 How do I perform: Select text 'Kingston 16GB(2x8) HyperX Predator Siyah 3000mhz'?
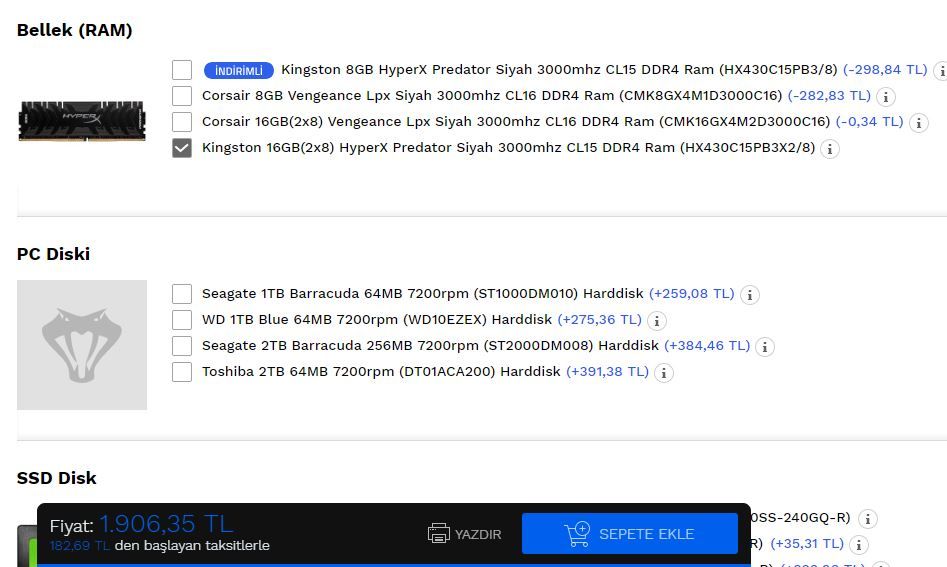tap(380, 147)
